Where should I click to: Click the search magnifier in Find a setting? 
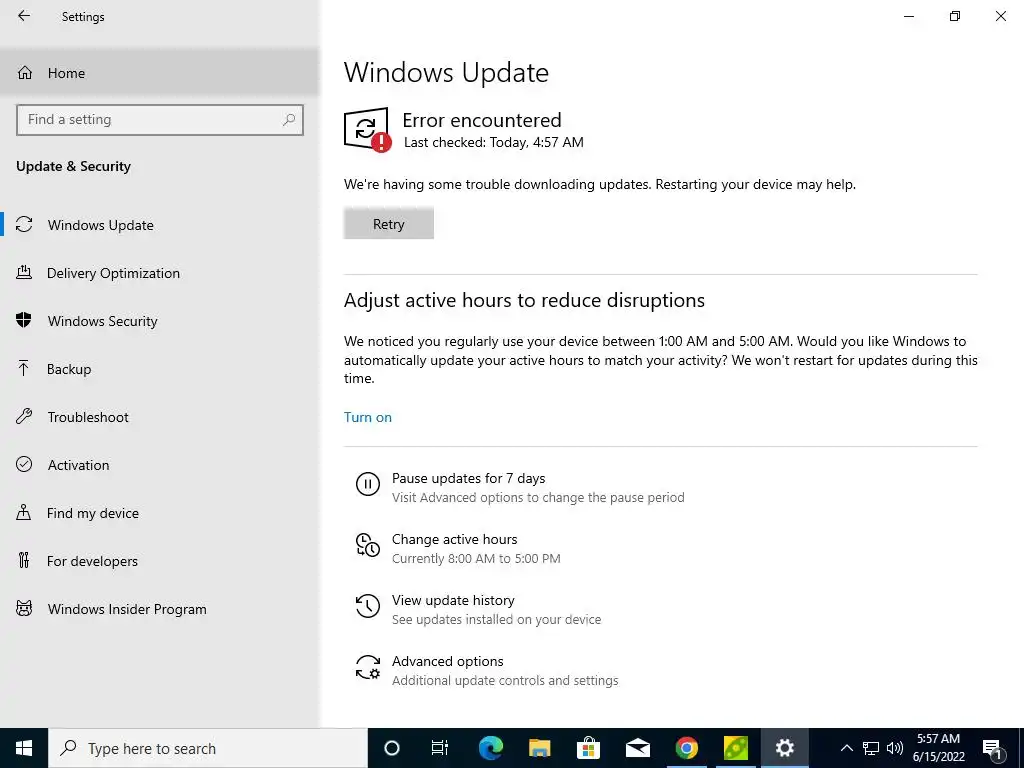(289, 120)
